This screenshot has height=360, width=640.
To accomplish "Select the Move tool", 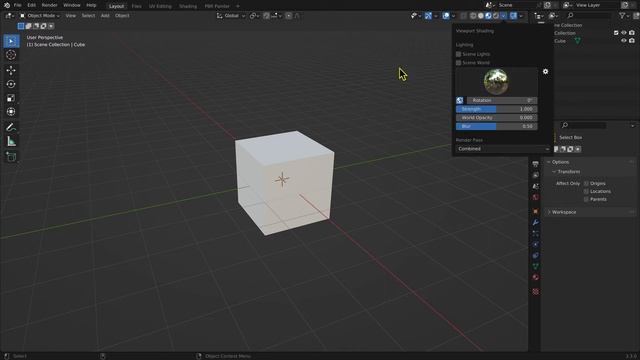I will click(11, 70).
